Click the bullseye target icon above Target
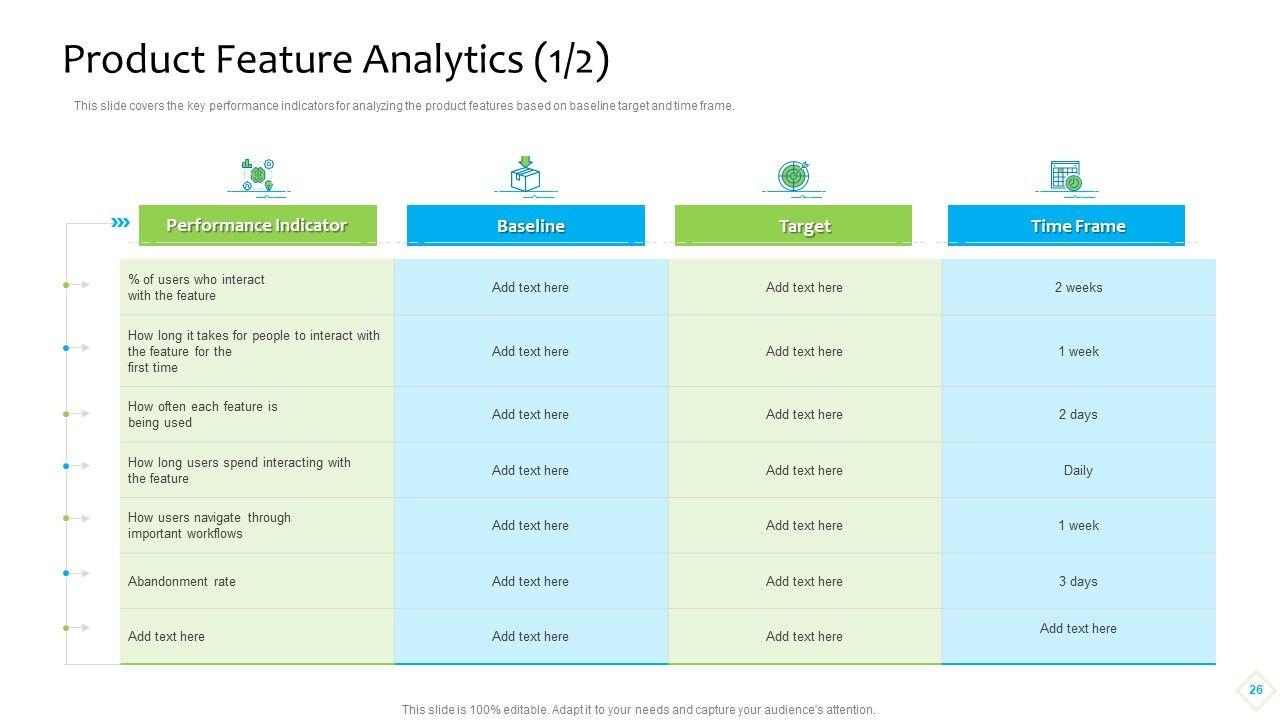1280x720 pixels. point(793,175)
